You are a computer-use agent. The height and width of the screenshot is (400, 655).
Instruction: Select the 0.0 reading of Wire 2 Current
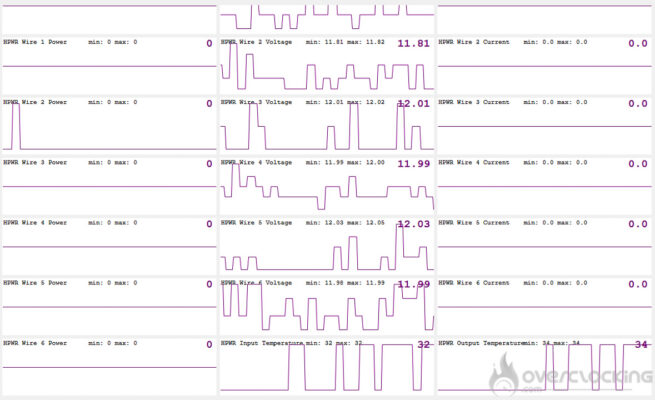(638, 43)
